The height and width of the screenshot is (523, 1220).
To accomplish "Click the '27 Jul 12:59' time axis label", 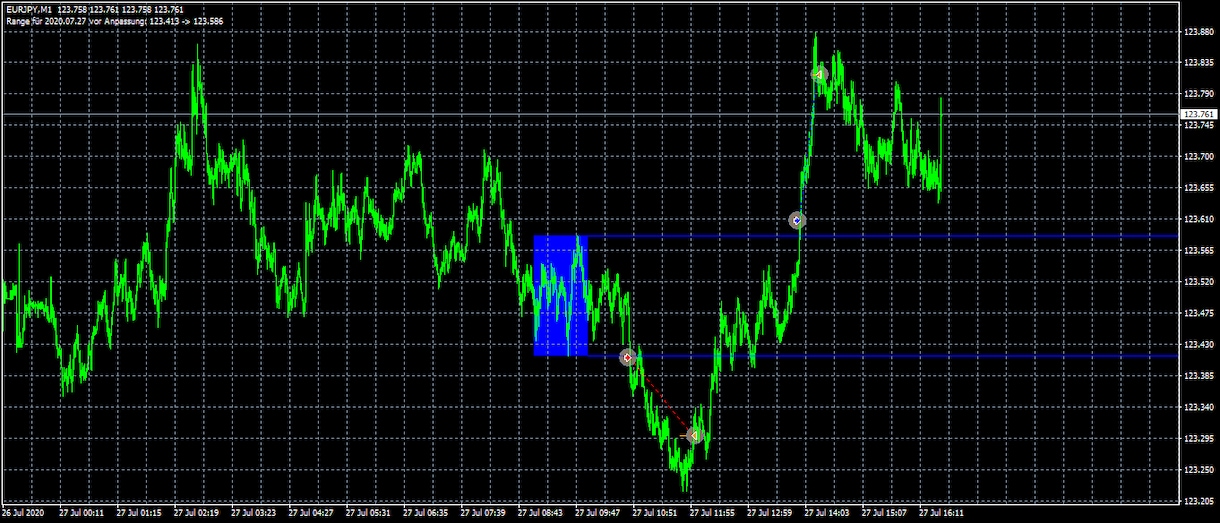I will (770, 512).
